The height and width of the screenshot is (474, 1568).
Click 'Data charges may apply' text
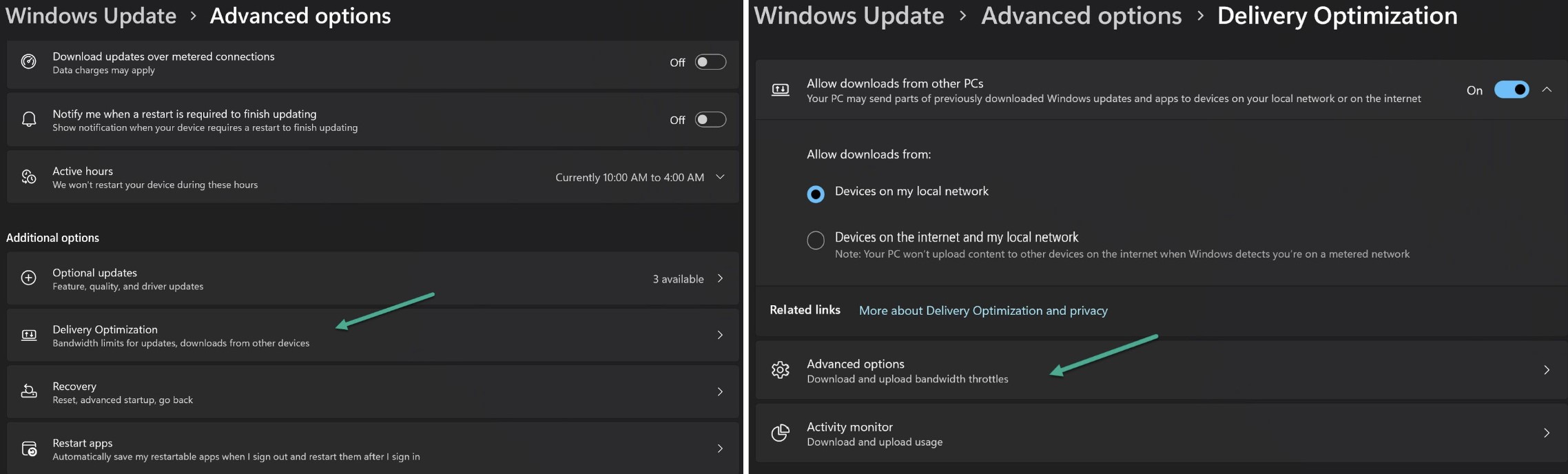(103, 70)
